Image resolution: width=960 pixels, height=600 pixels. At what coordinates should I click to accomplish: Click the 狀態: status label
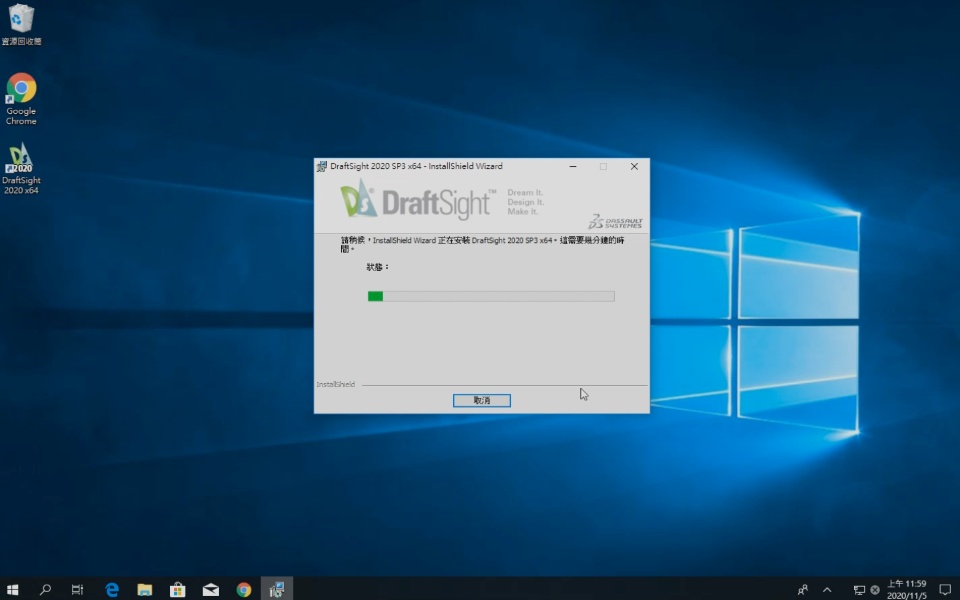click(378, 267)
